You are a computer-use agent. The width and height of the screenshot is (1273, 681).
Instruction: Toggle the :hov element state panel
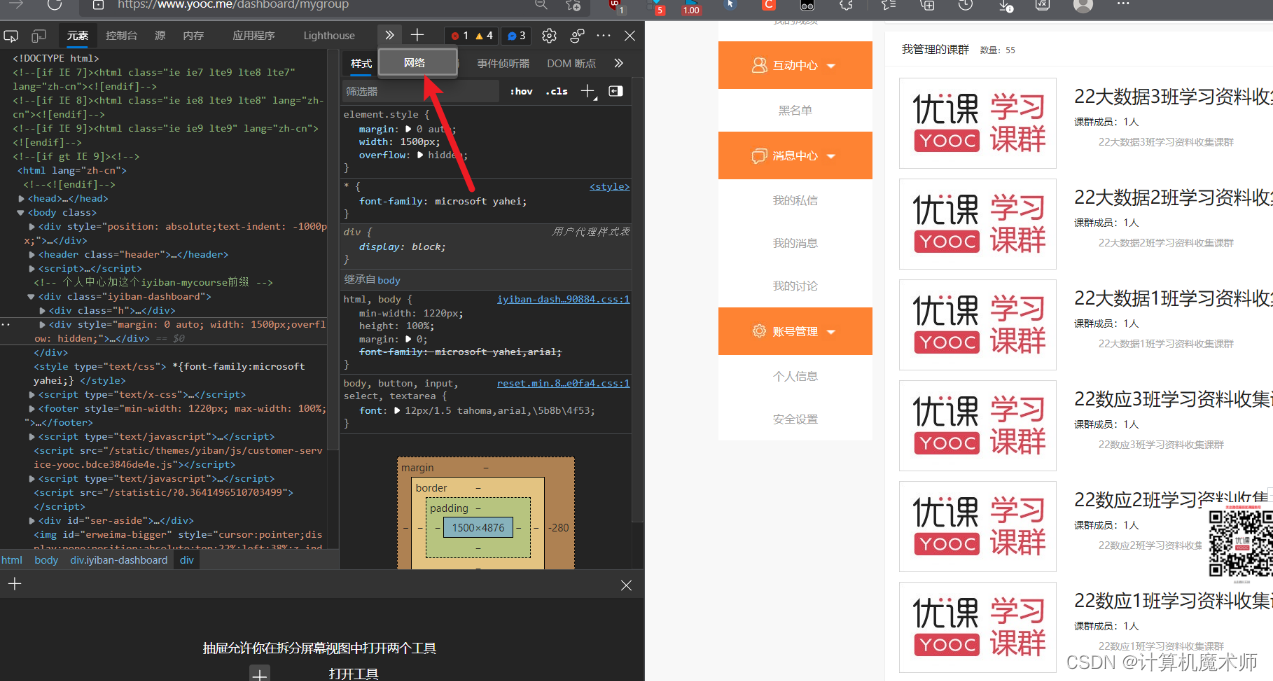coord(521,91)
